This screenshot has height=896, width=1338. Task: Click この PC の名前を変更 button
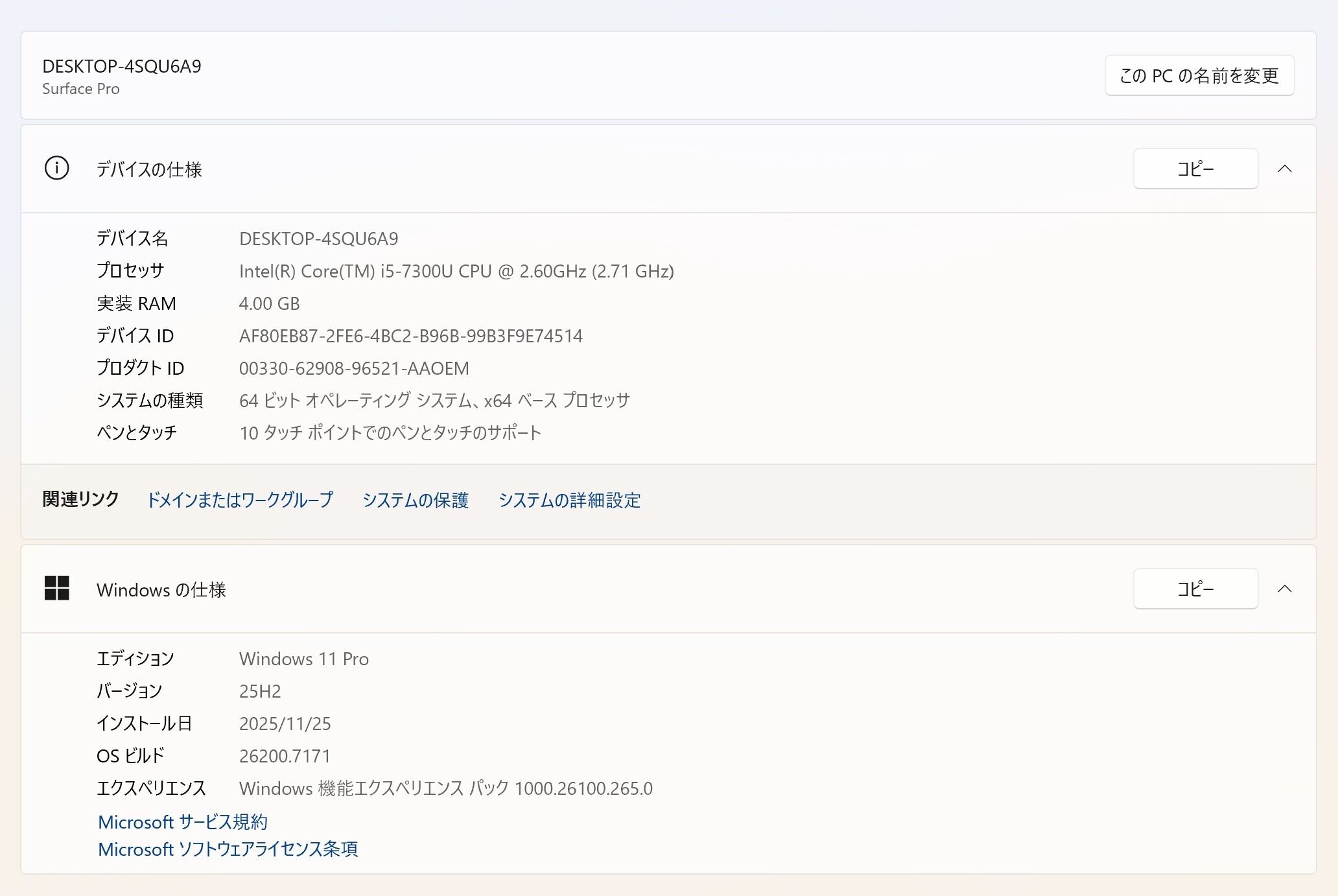[1199, 76]
